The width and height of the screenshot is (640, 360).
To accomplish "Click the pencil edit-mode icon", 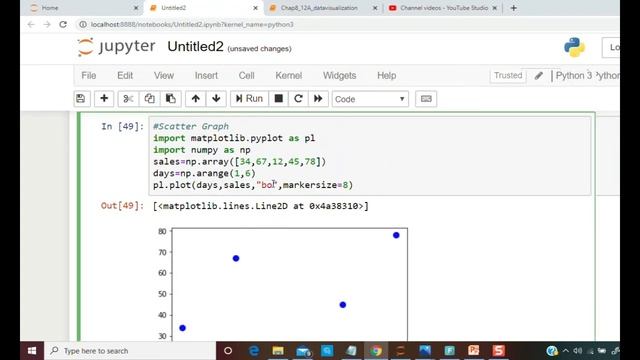I will 539,76.
